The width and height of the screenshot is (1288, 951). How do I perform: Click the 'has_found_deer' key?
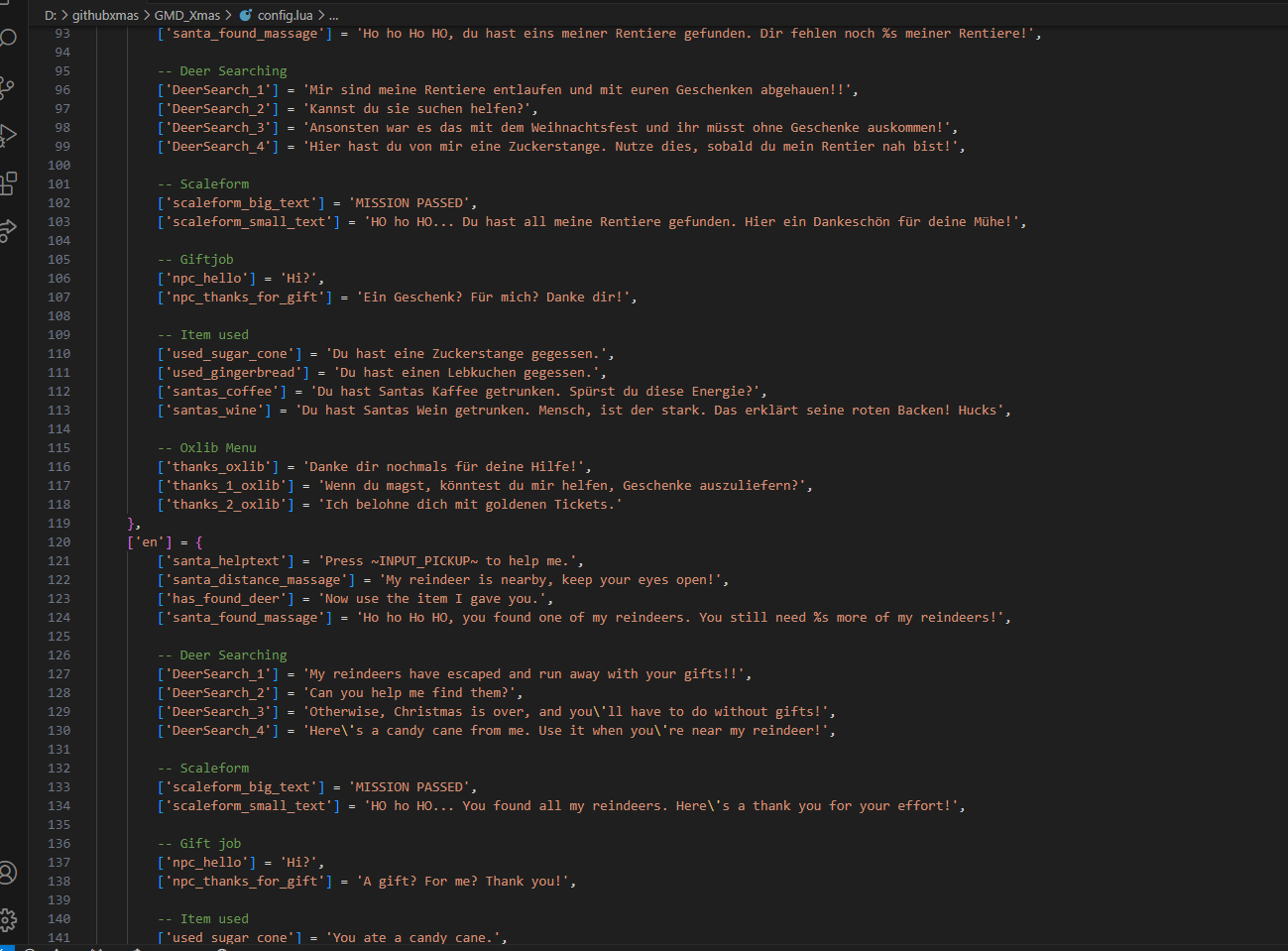[x=226, y=599]
